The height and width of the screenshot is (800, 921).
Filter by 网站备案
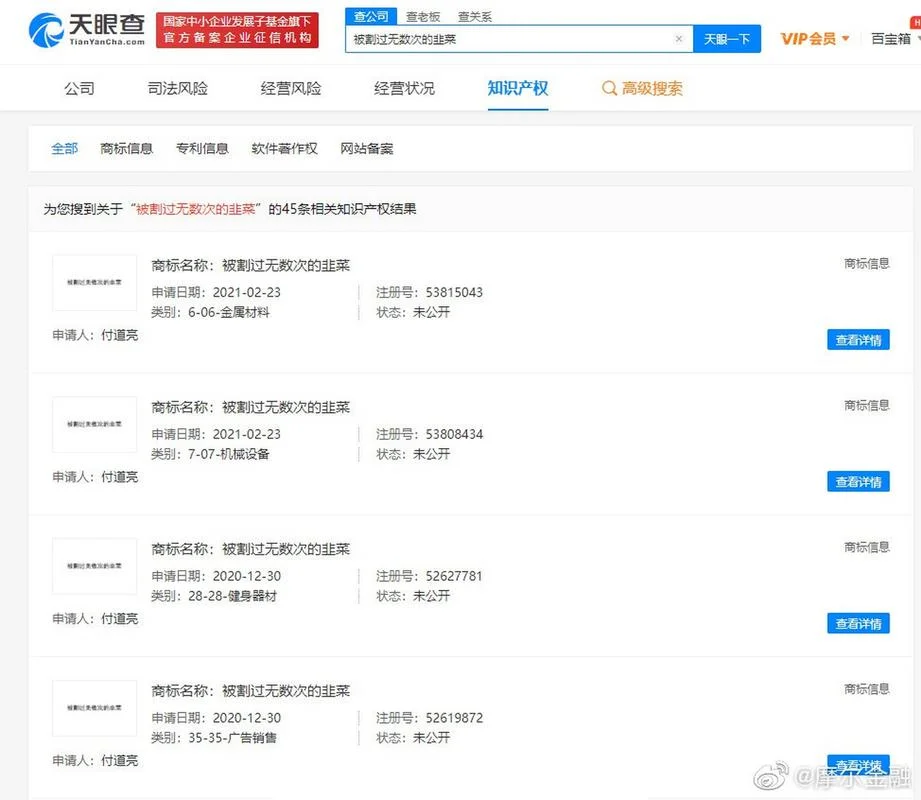[x=367, y=148]
